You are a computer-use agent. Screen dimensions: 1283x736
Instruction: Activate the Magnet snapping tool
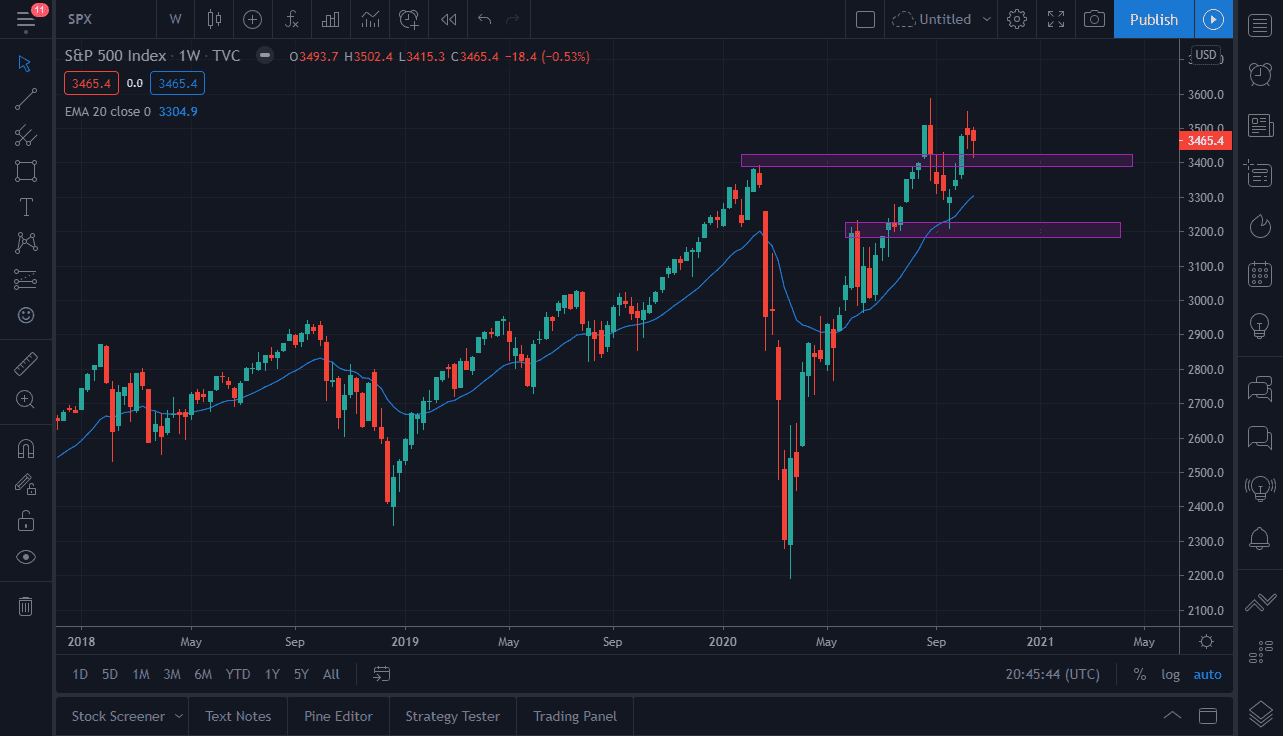[25, 448]
